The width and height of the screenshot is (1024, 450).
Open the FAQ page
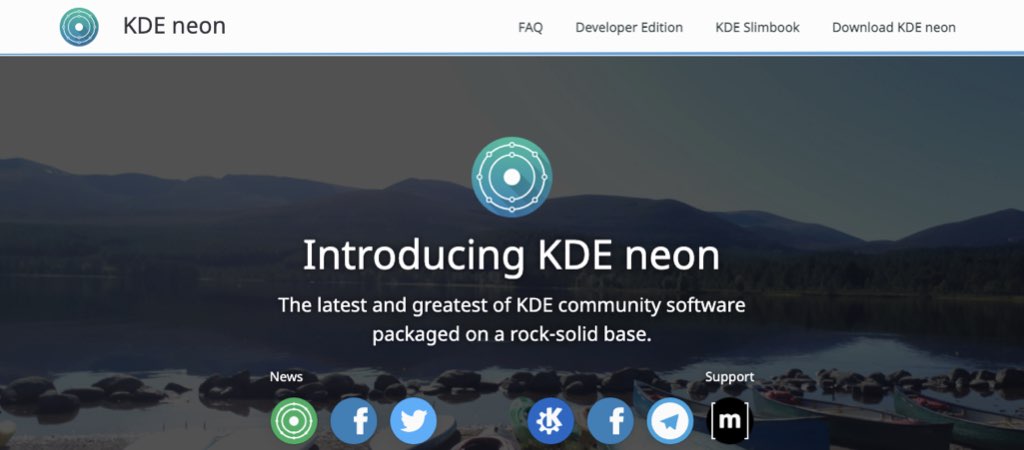coord(530,27)
